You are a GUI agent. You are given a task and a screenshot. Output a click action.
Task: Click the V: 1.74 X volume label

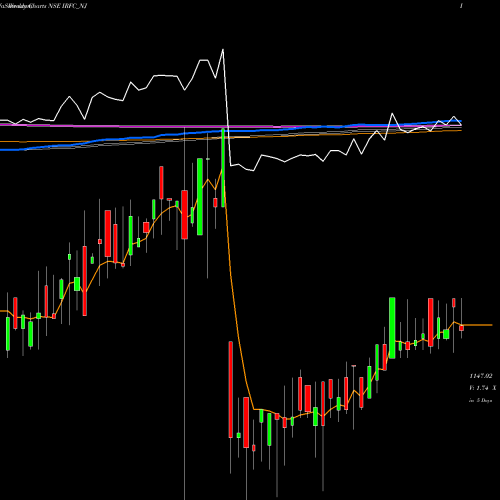click(482, 388)
